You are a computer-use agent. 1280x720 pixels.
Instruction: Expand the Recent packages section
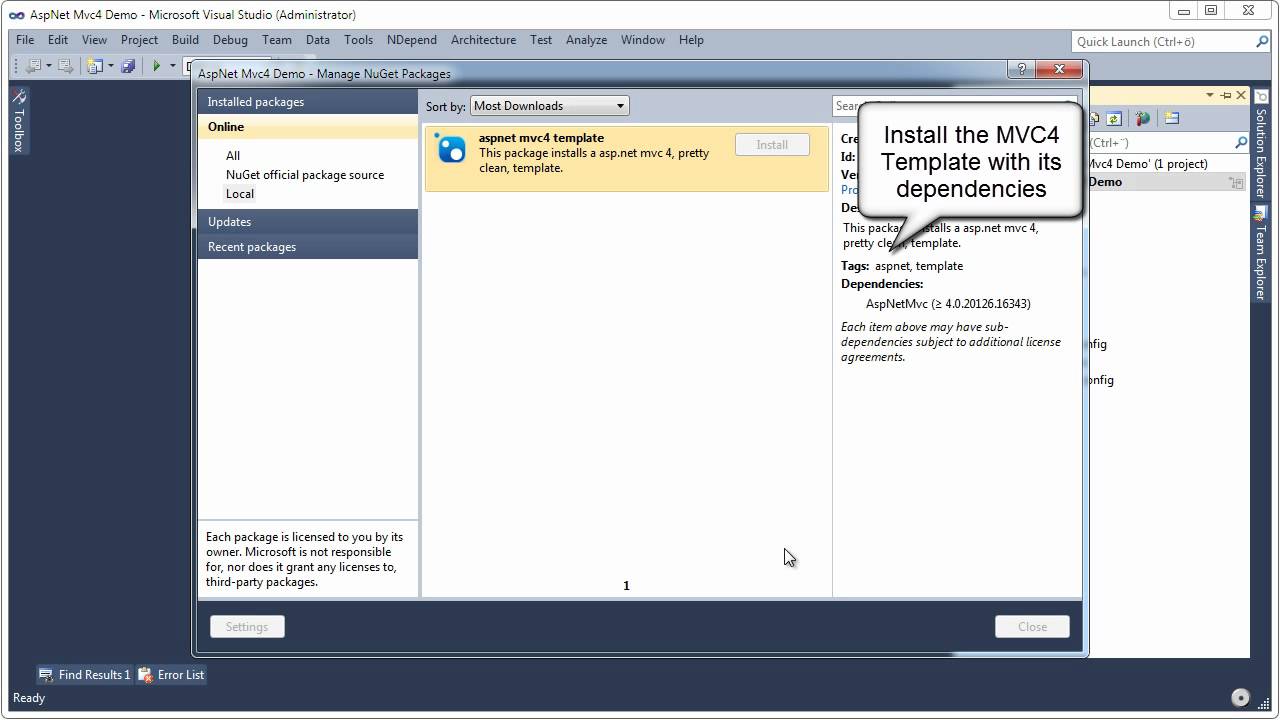click(308, 247)
